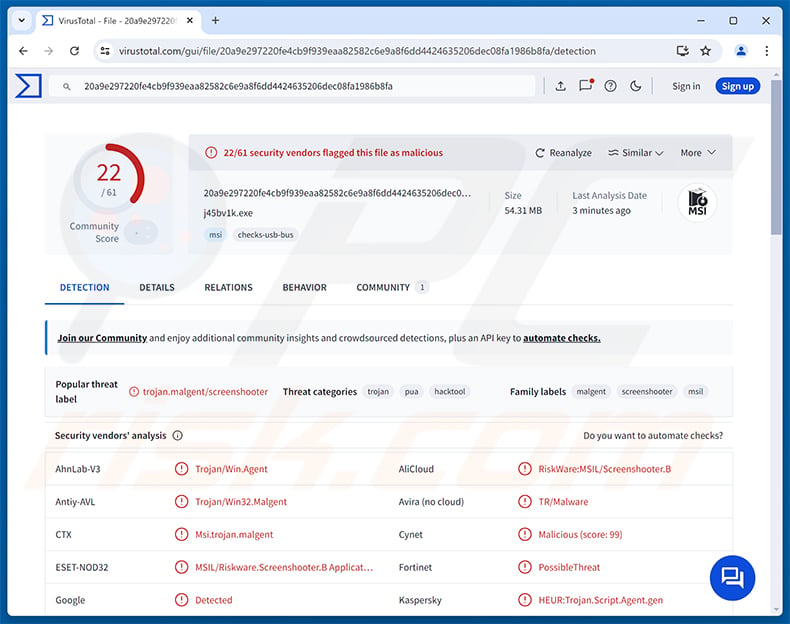This screenshot has height=624, width=790.
Task: Click RiskWare:MSIL/Screenshooter.B result
Action: [x=605, y=469]
